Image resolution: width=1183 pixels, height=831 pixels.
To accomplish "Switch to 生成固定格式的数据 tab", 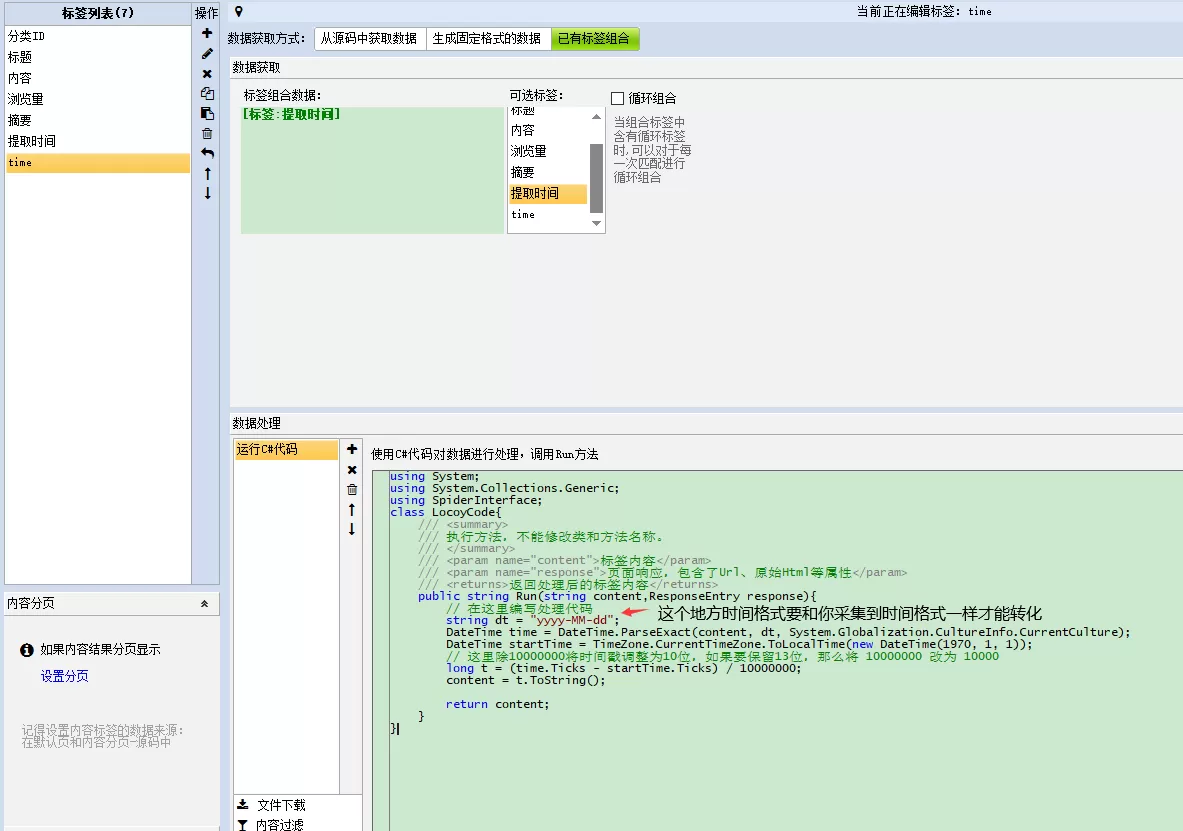I will pos(487,38).
